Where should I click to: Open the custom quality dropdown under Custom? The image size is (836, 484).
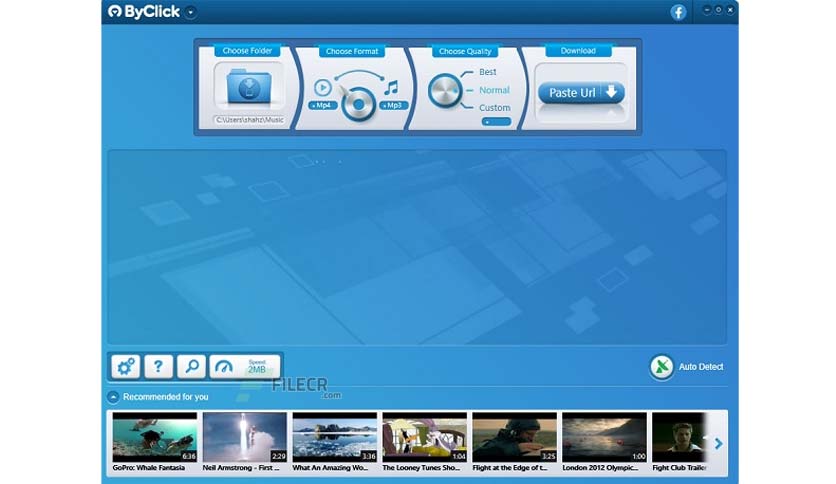(x=496, y=122)
